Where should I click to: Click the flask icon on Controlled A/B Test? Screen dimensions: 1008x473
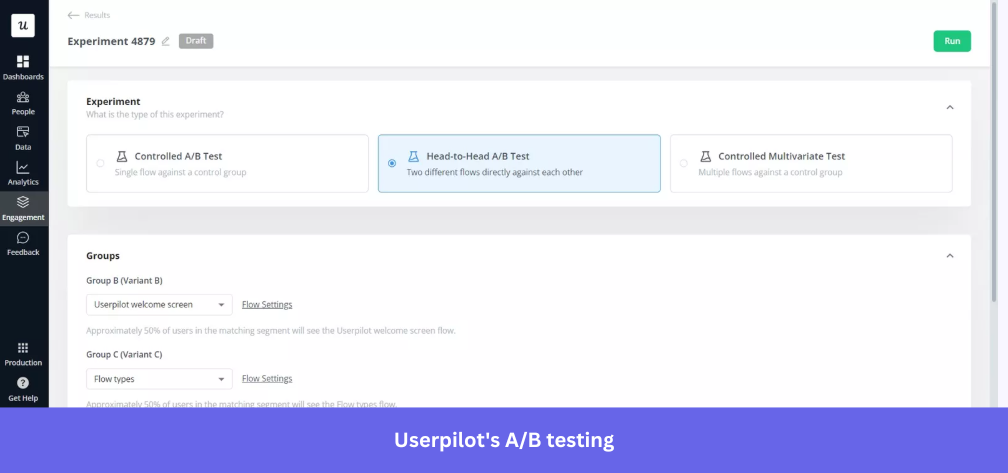point(122,156)
